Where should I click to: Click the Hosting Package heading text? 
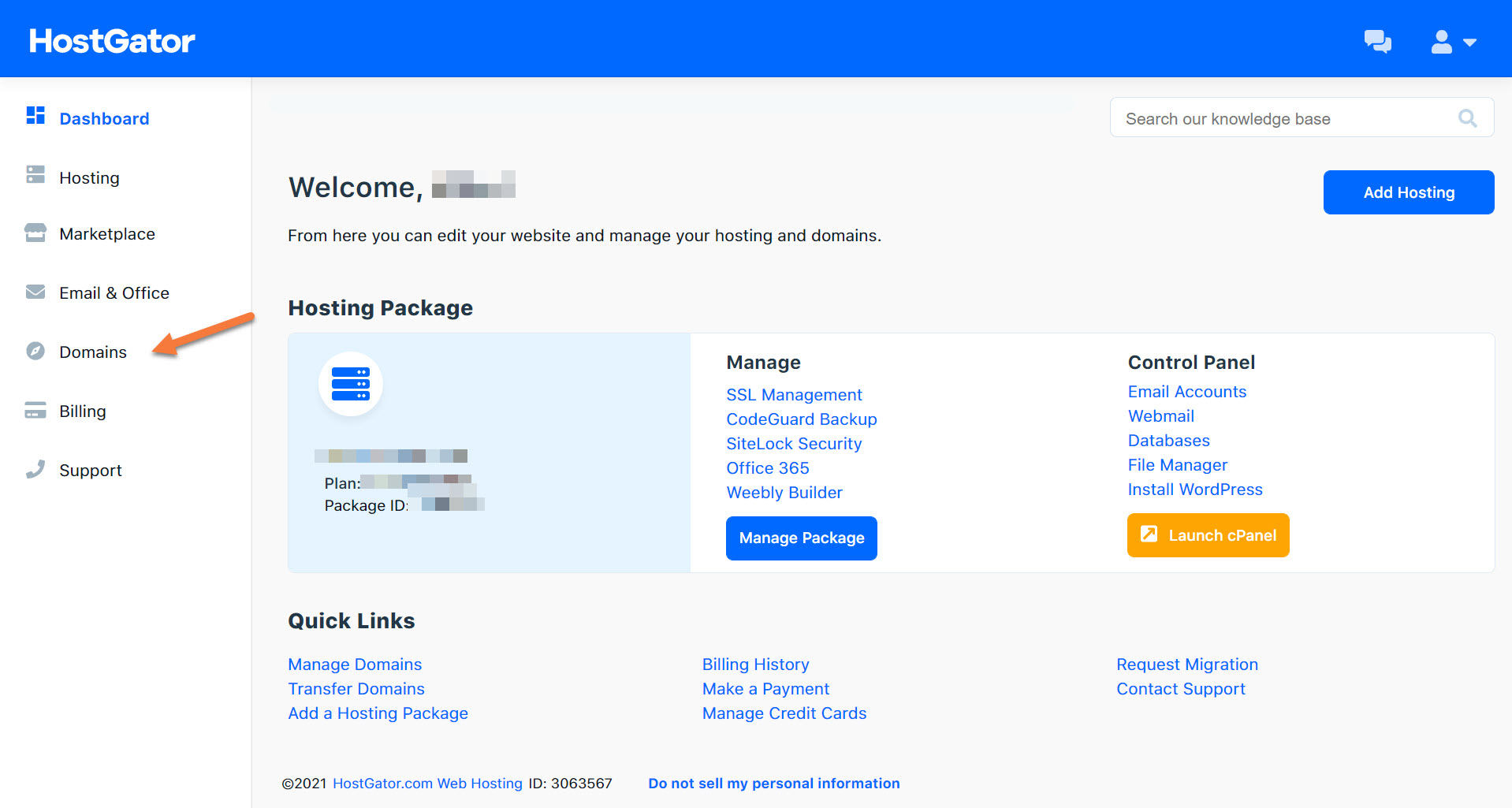coord(381,308)
